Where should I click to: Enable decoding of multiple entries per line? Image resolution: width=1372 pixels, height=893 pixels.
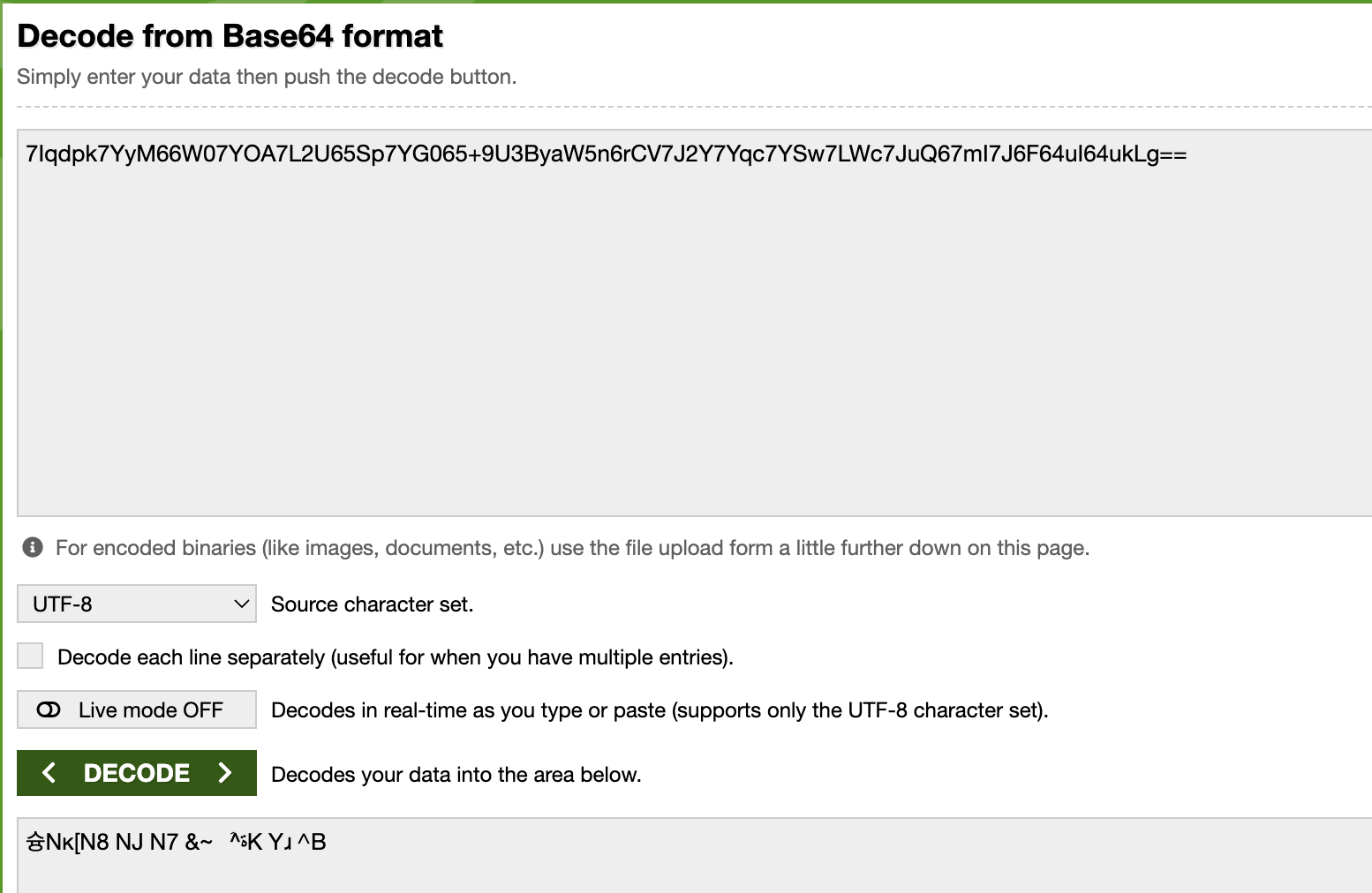tap(30, 656)
